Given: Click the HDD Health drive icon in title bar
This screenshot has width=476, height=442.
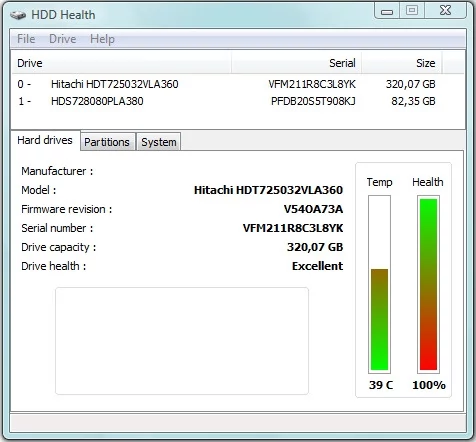Looking at the screenshot, I should (18, 15).
